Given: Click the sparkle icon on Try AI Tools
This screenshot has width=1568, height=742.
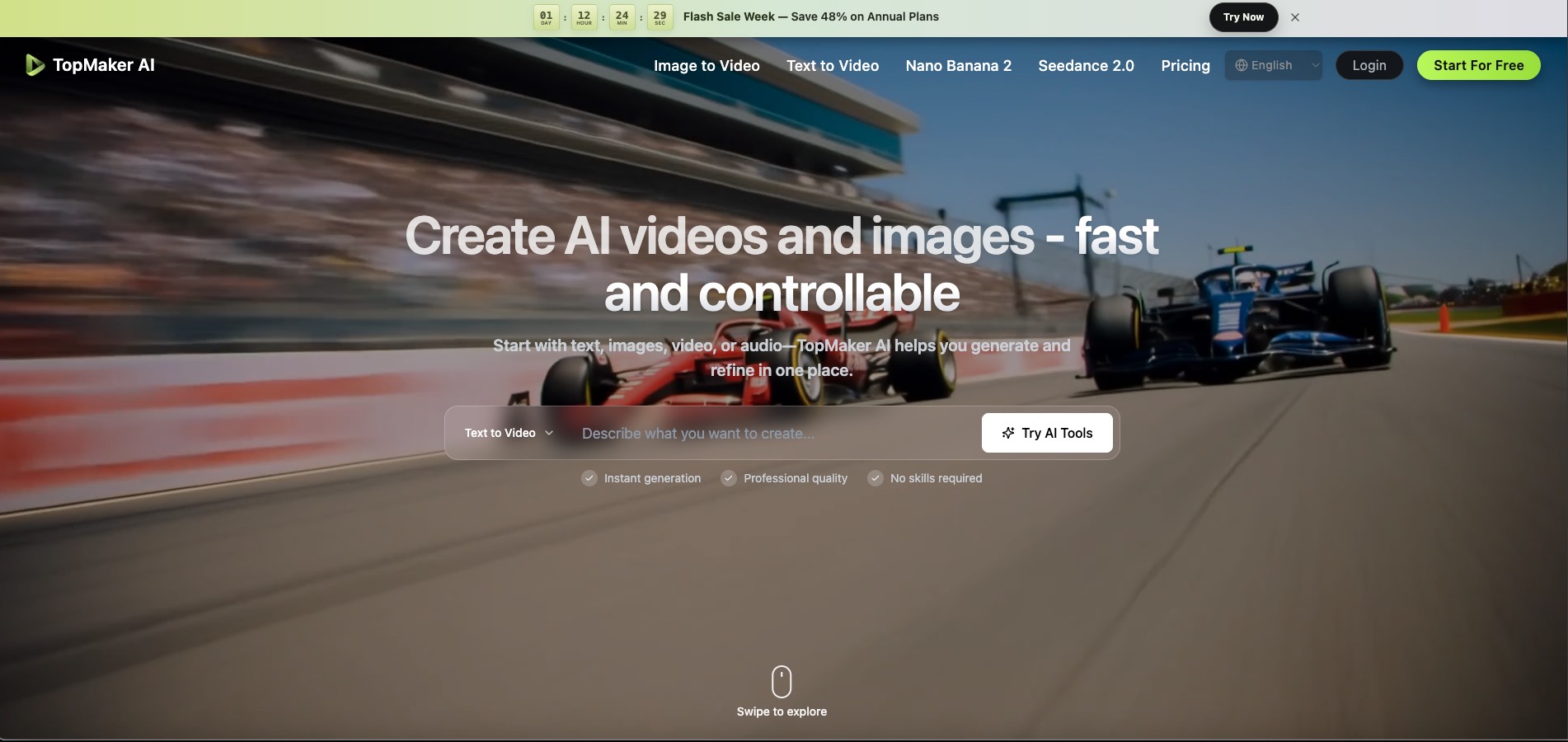Looking at the screenshot, I should coord(1009,433).
